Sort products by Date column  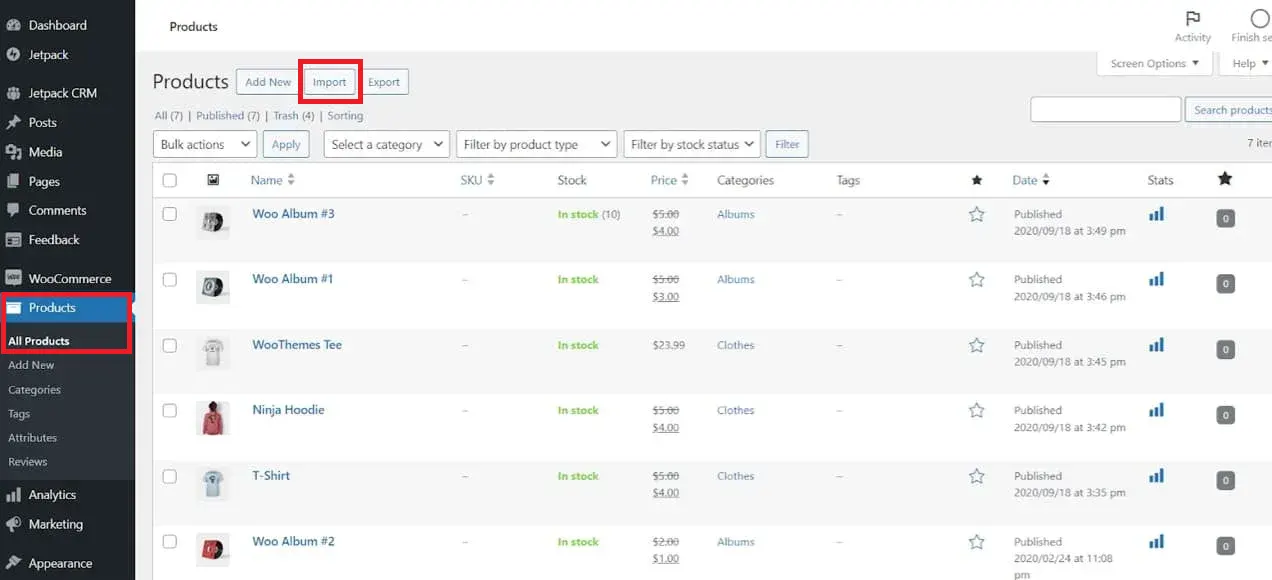tap(1031, 180)
